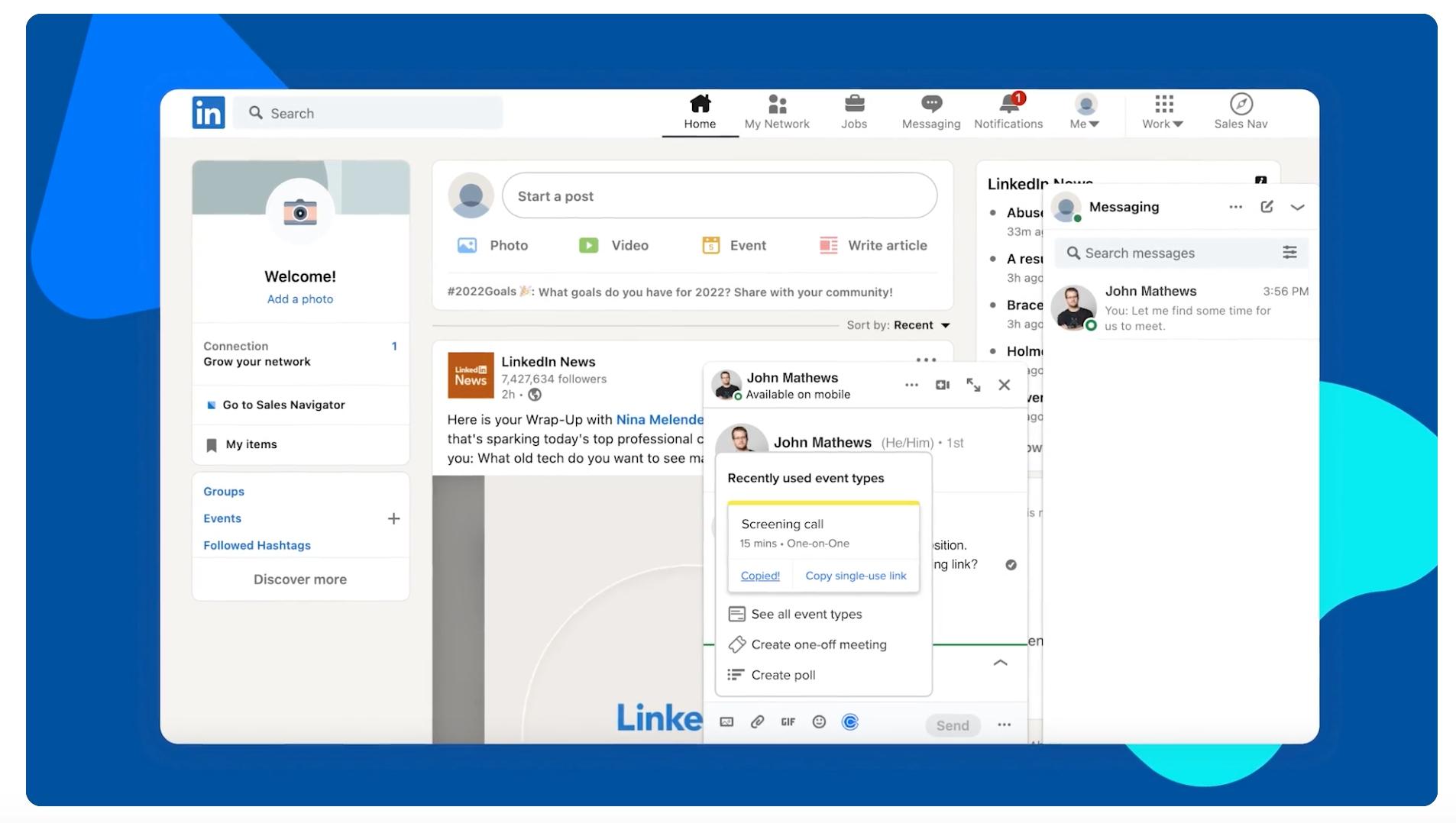Open the Jobs tab
This screenshot has width=1456, height=823.
(854, 111)
